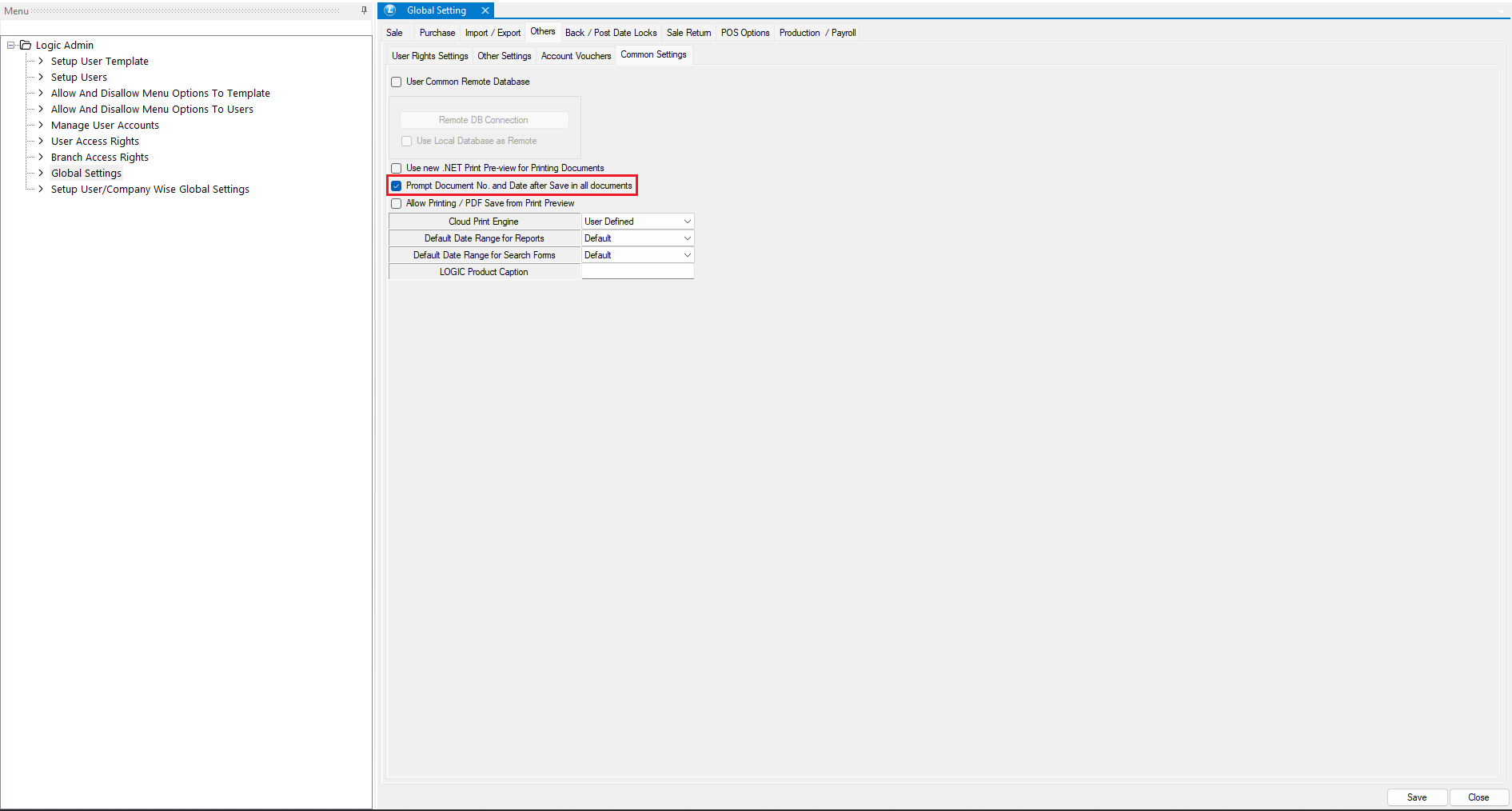Close the Global Setting tab
This screenshot has width=1512, height=811.
[485, 10]
